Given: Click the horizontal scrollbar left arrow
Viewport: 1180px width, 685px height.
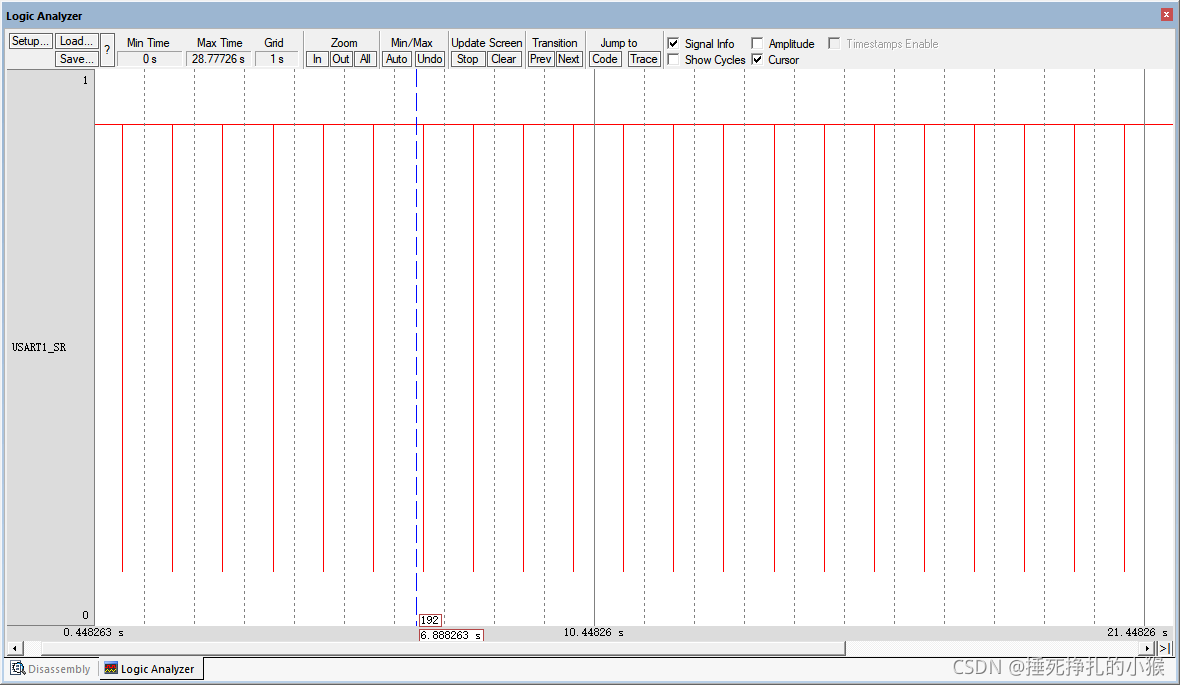Looking at the screenshot, I should point(14,648).
